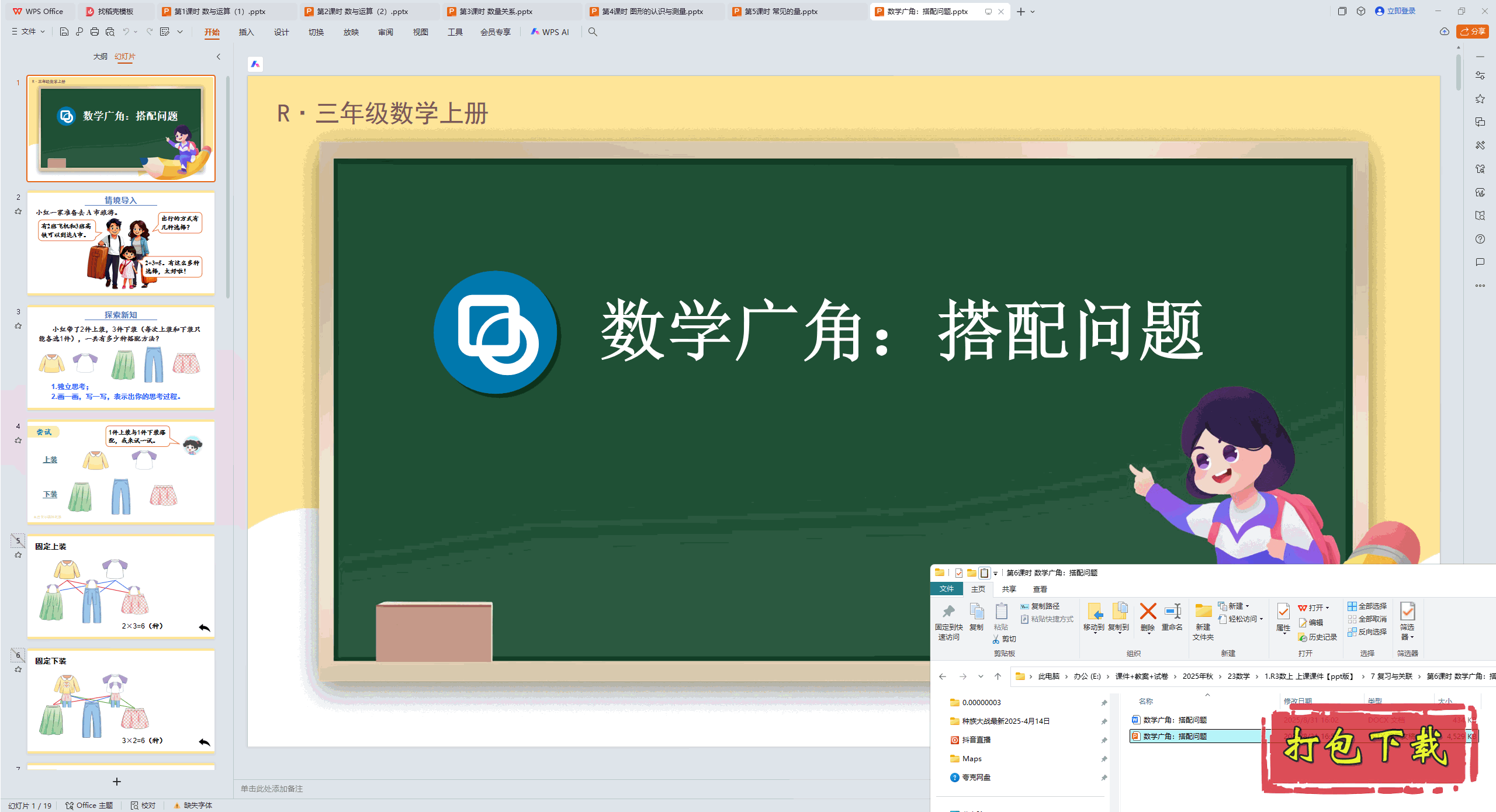Screen dimensions: 1496x812
Task: Click the print icon in toolbar
Action: click(95, 32)
